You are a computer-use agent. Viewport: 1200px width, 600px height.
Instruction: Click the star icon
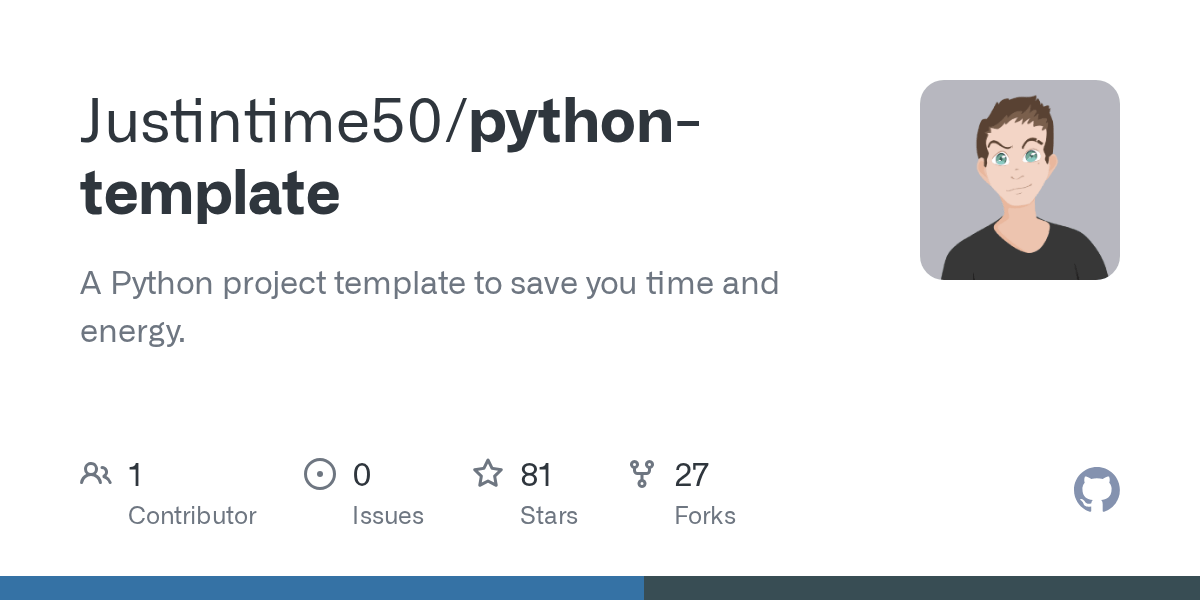coord(488,474)
